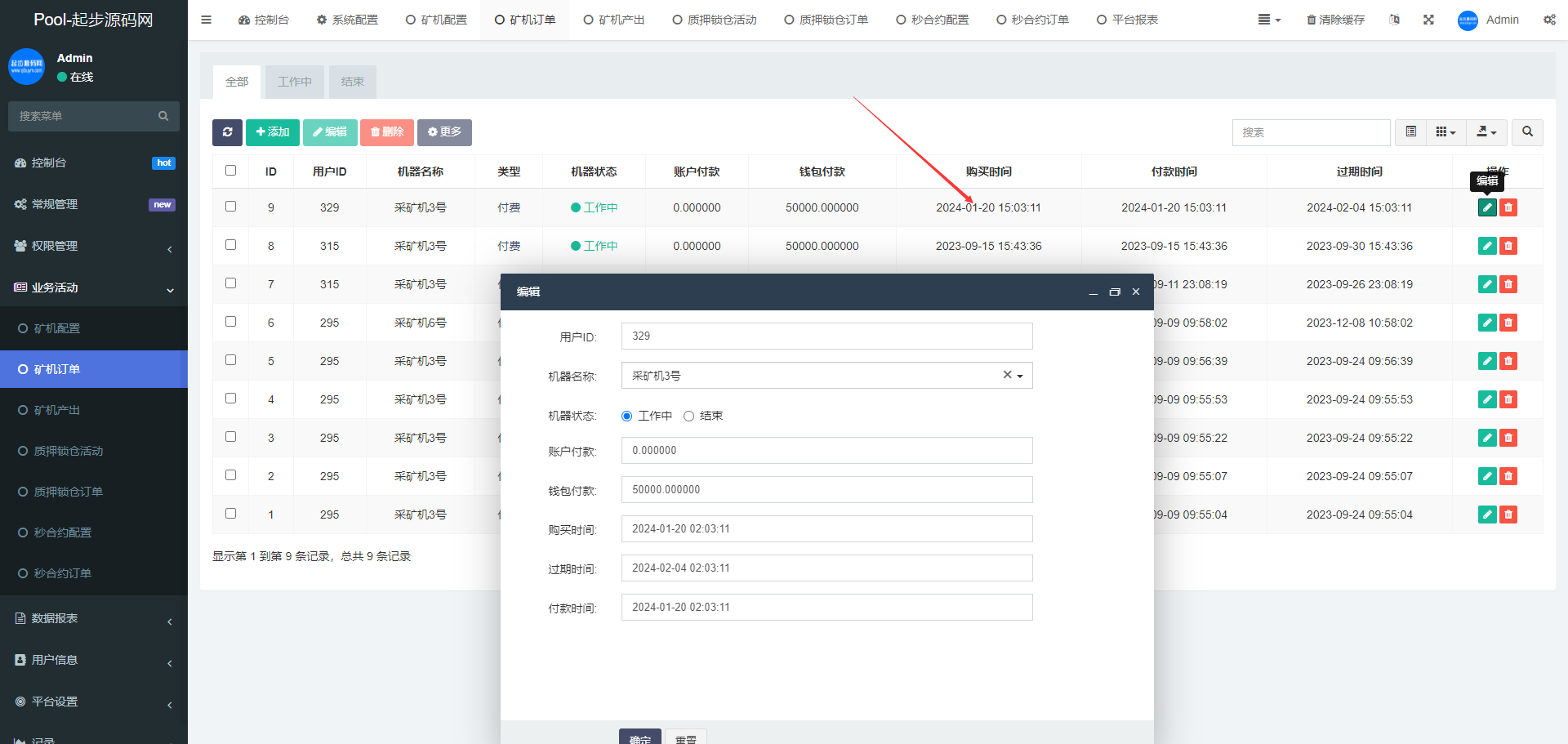This screenshot has width=1568, height=744.
Task: Toggle the table view switch icon
Action: 1410,132
